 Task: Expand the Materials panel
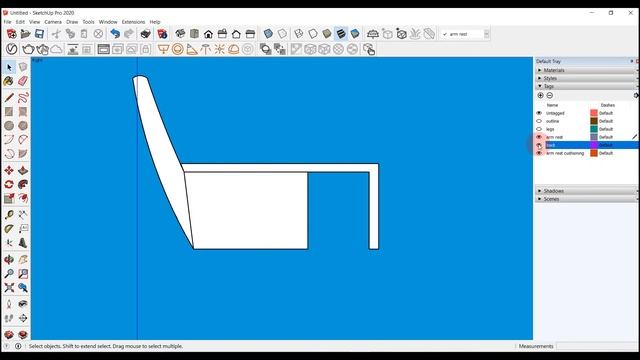(x=586, y=70)
